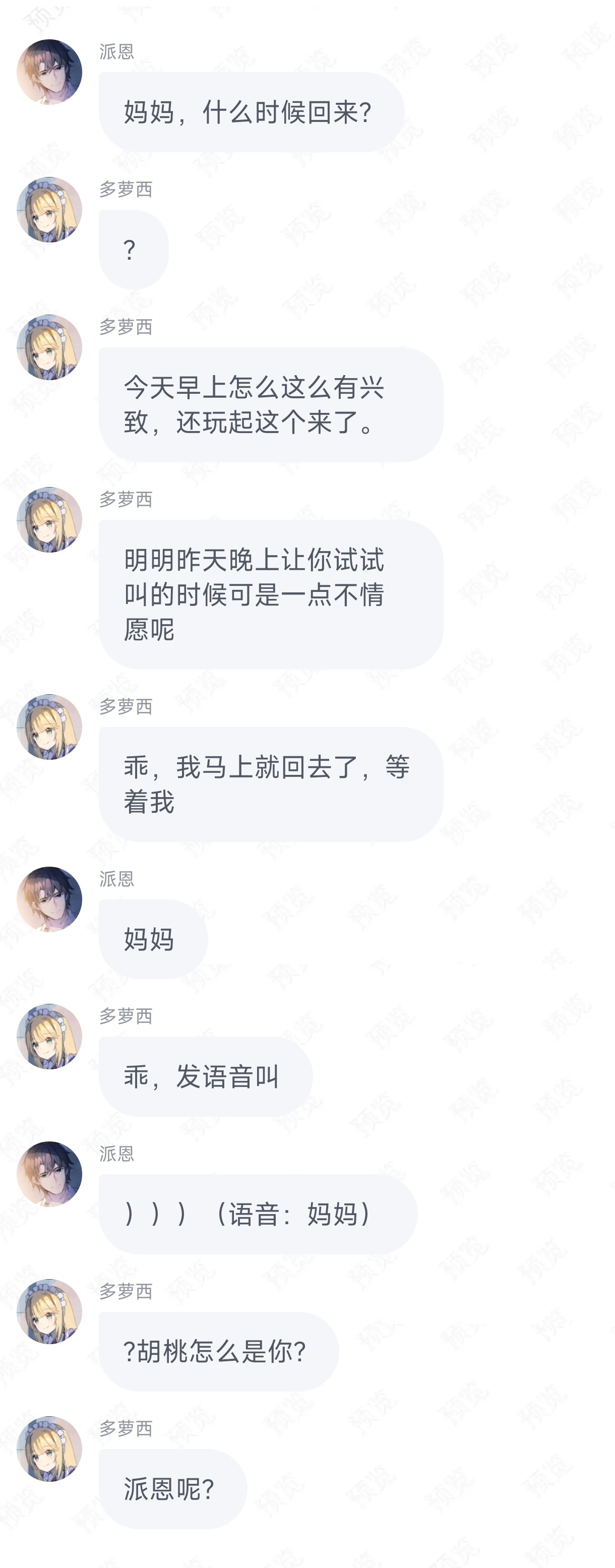Tap 多萝西's avatar beside "乖,发语音叫"

click(x=49, y=1036)
